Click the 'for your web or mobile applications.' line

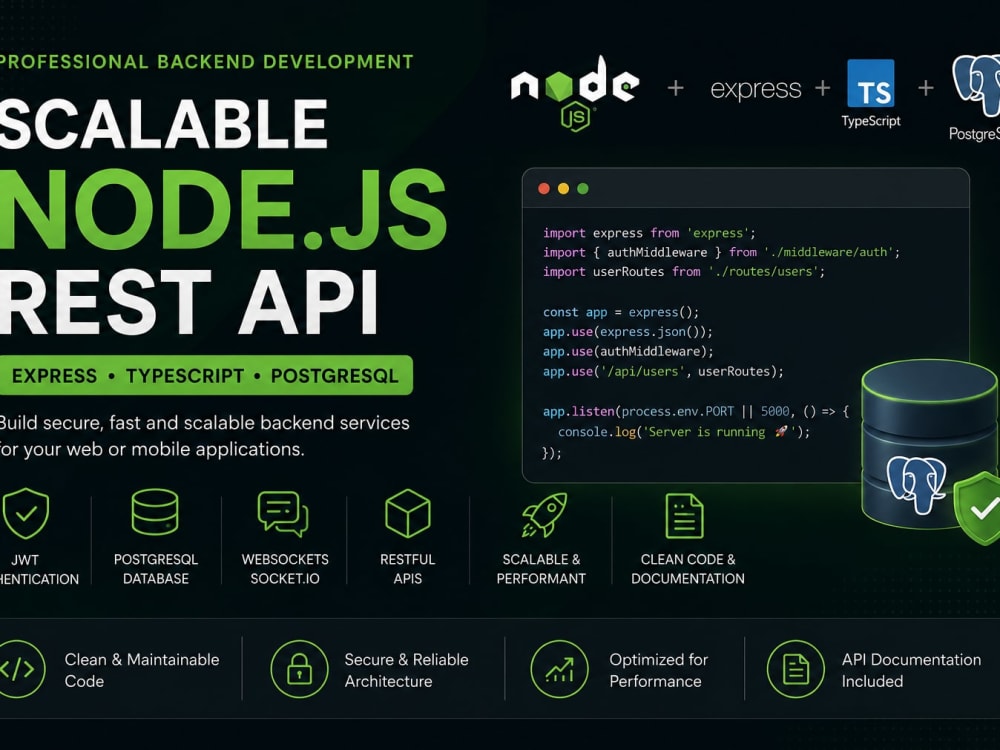[152, 449]
